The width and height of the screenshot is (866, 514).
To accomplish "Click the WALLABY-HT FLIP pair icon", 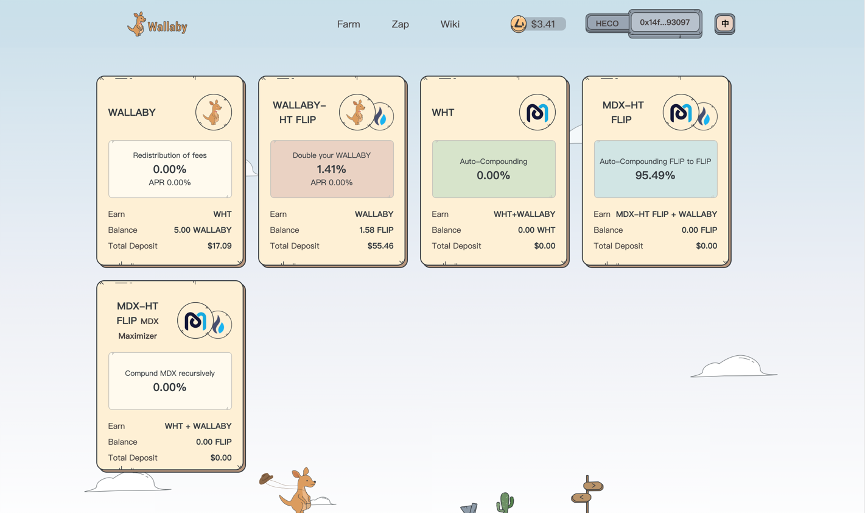I will (x=366, y=113).
